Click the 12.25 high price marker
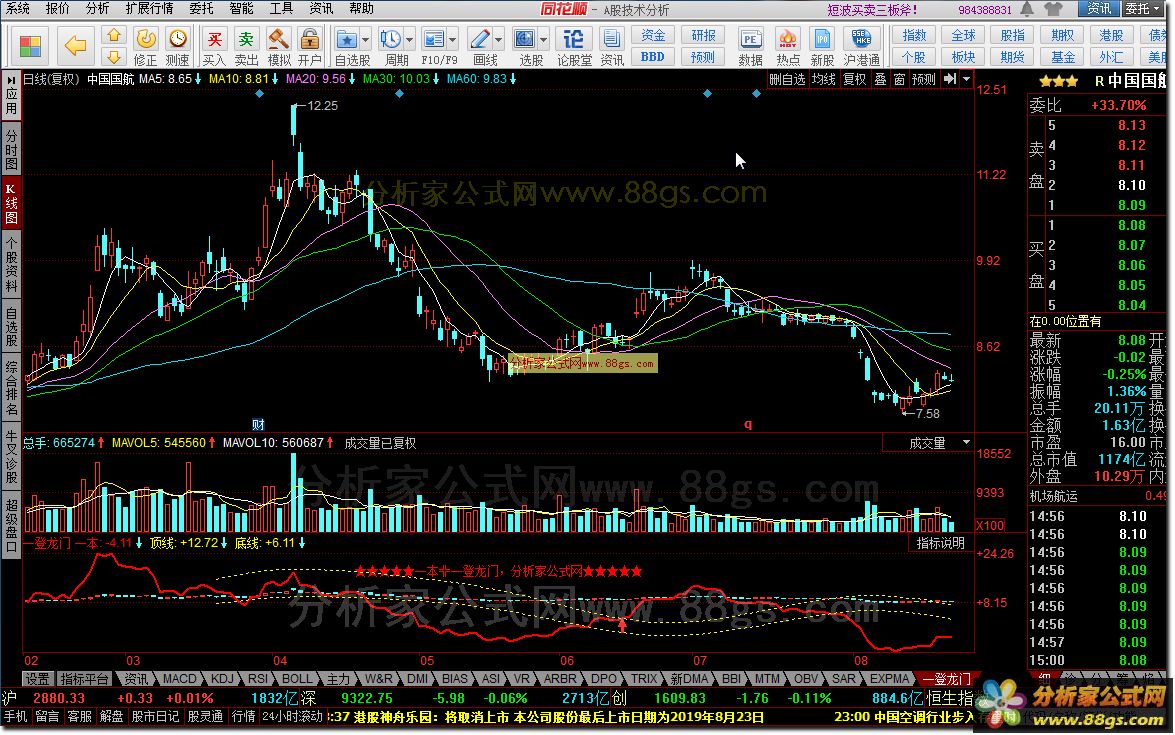The width and height of the screenshot is (1175, 735). coord(322,106)
